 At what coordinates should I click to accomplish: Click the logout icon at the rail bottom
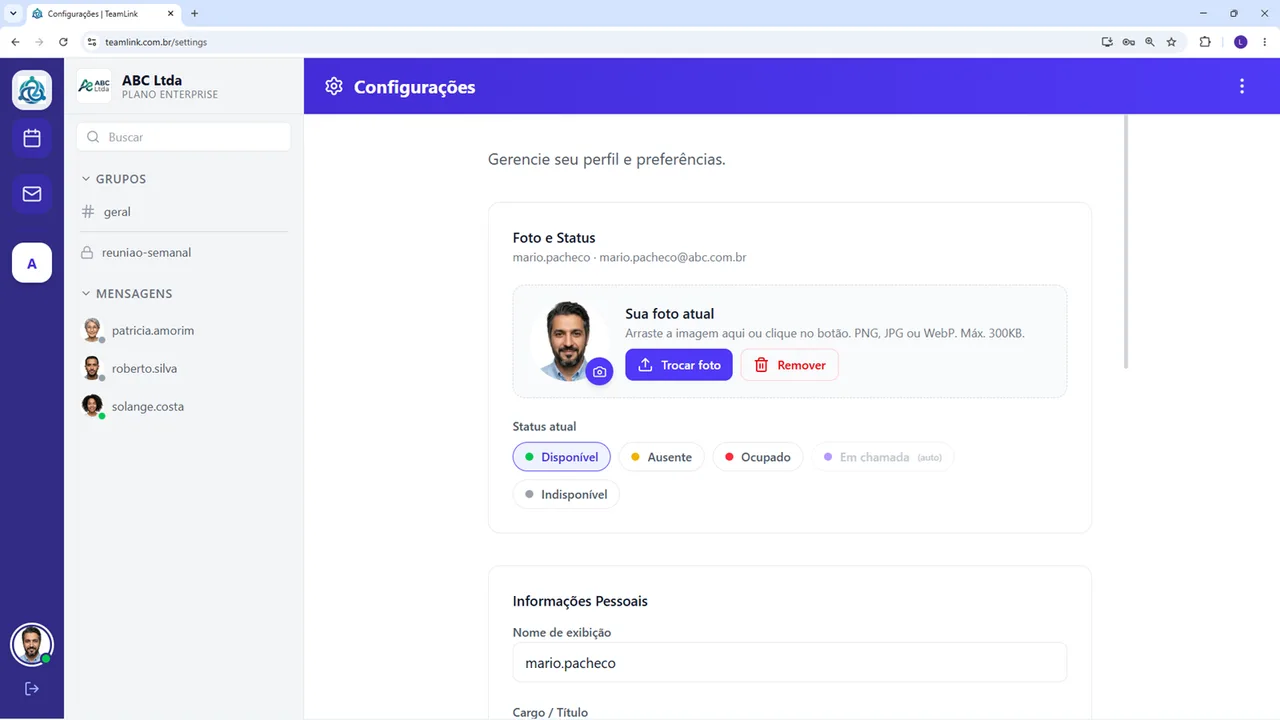[32, 688]
